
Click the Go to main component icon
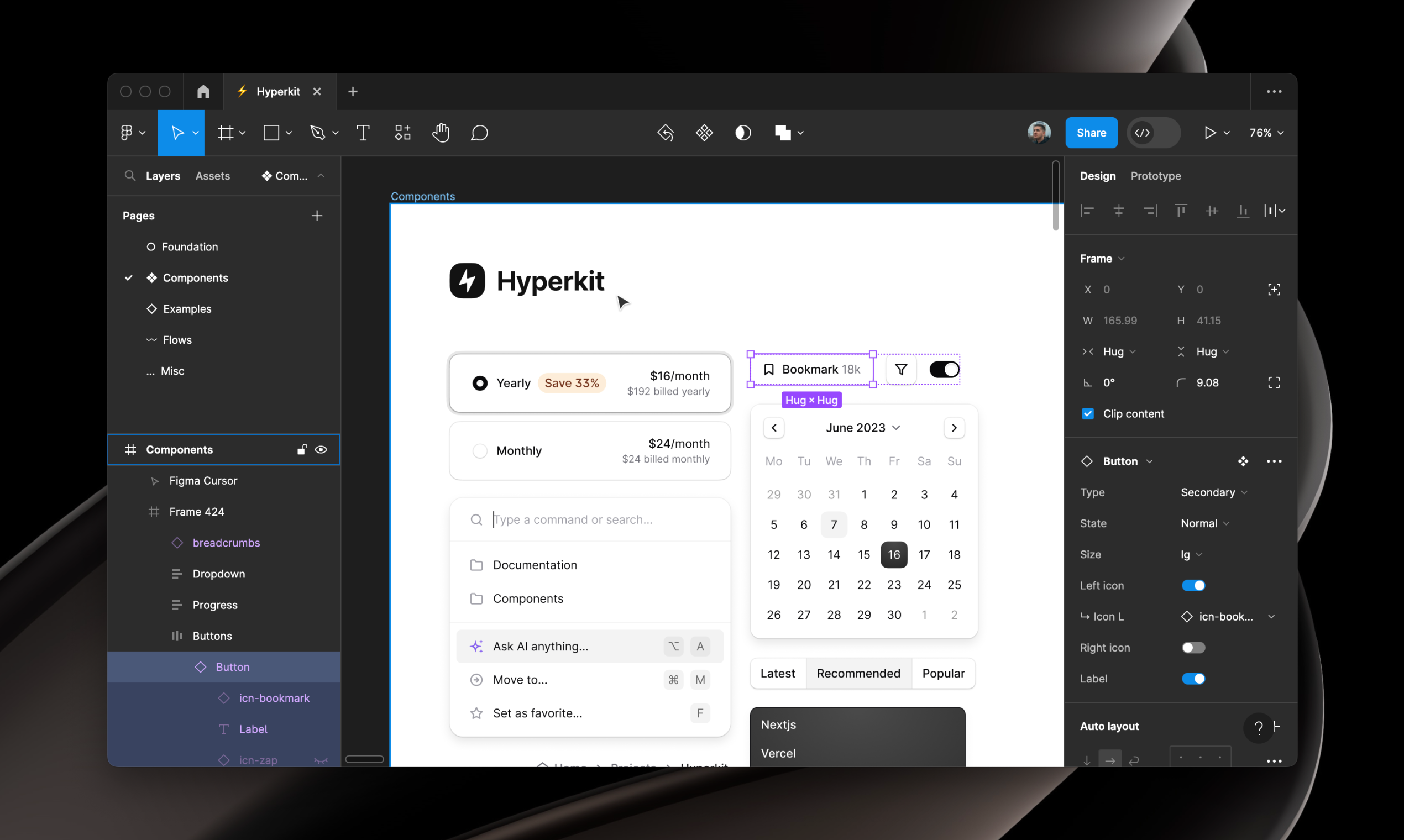coord(1243,461)
